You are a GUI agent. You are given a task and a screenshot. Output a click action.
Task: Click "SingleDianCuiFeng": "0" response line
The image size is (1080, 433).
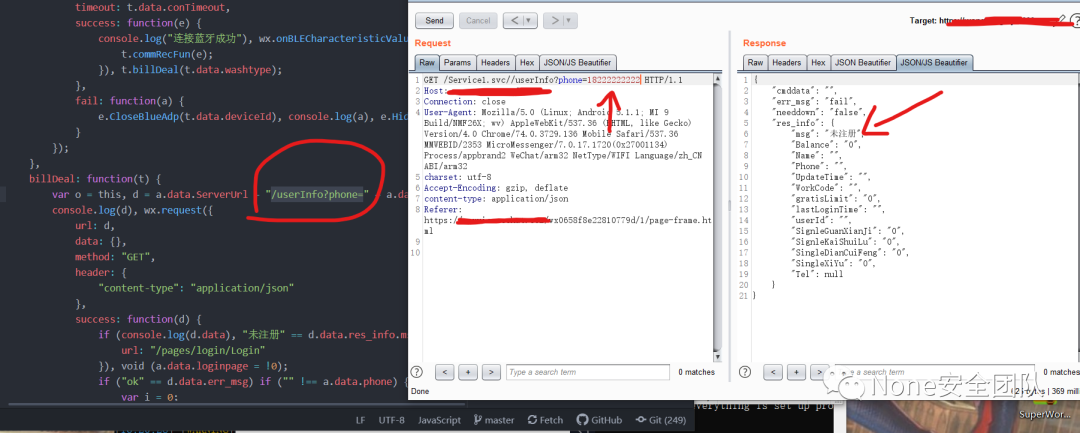click(851, 252)
